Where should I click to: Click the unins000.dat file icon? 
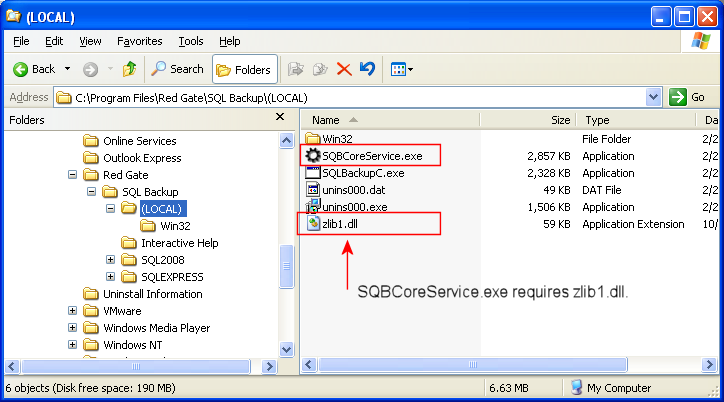(x=312, y=190)
